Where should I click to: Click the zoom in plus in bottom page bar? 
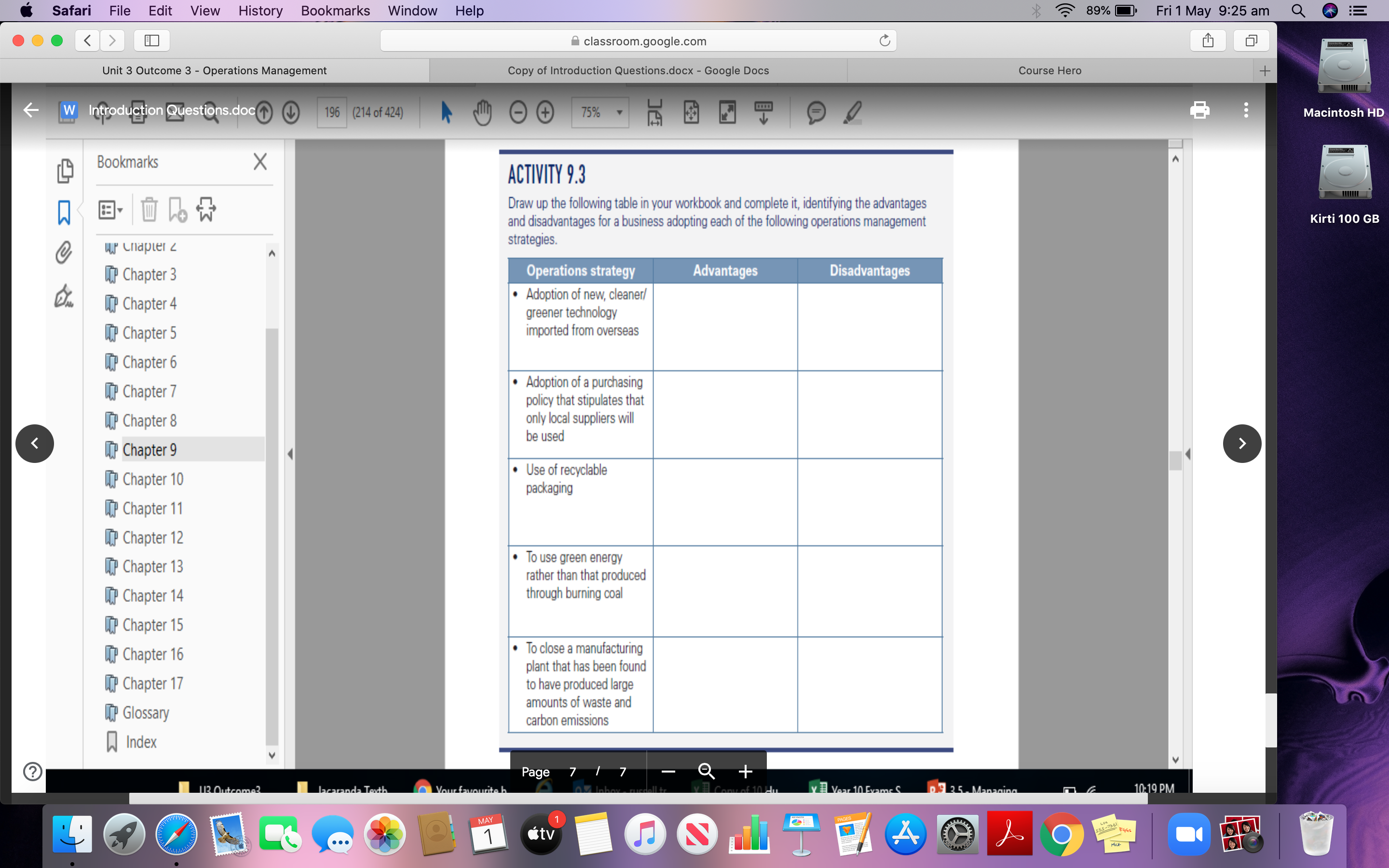pyautogui.click(x=745, y=772)
